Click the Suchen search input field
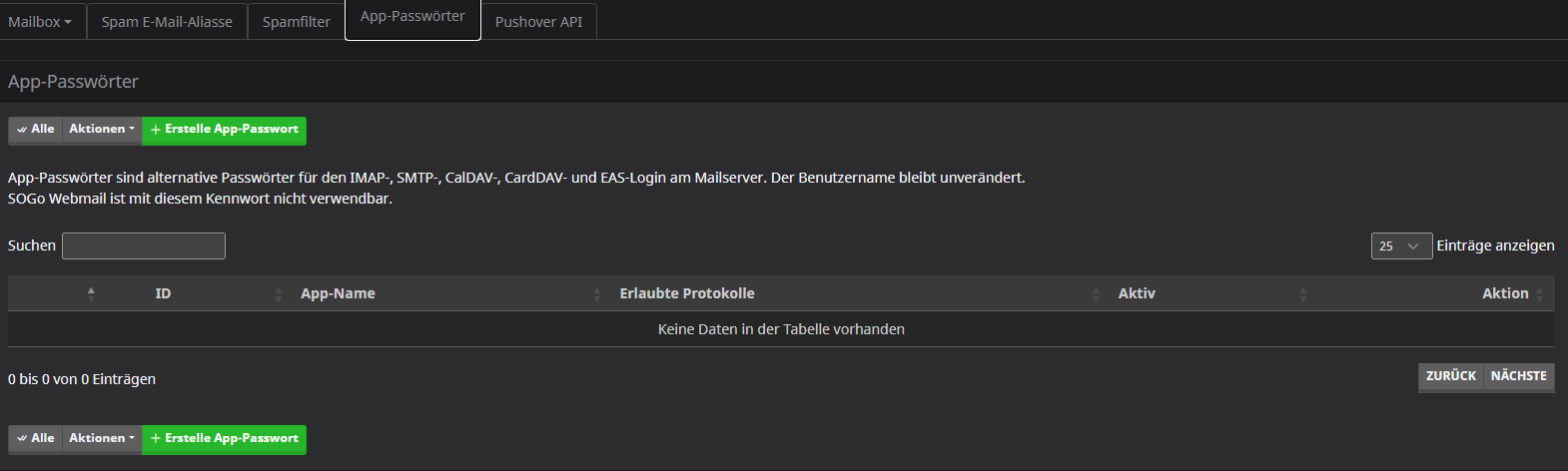The width and height of the screenshot is (1568, 471). (x=144, y=245)
